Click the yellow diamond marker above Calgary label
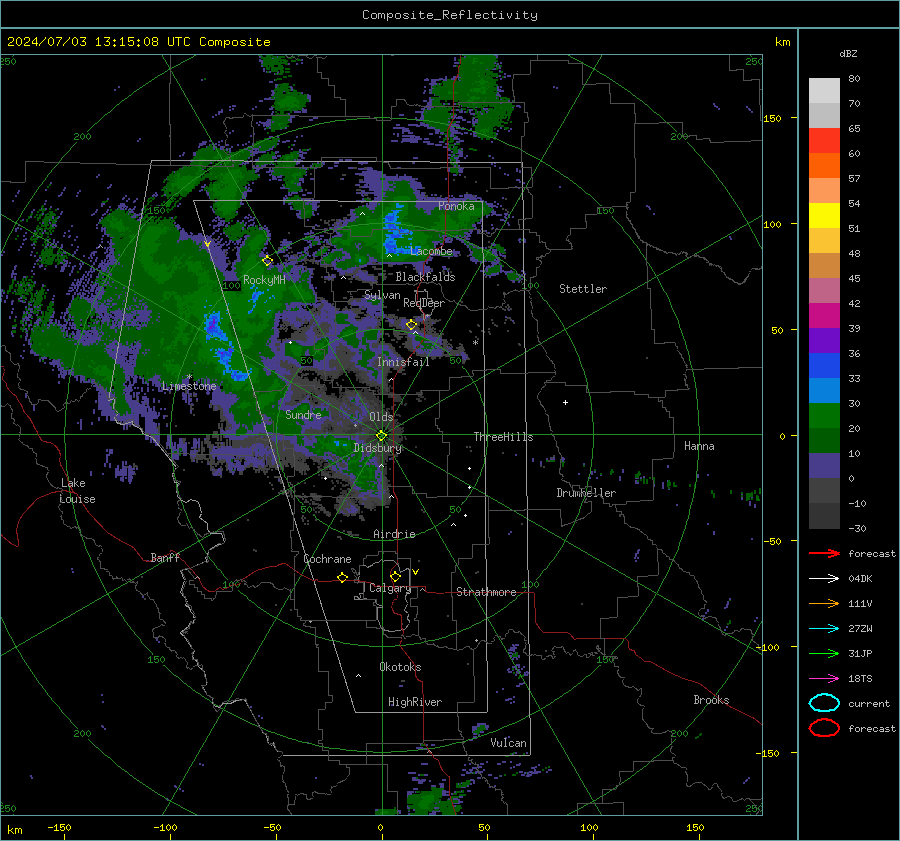Viewport: 900px width, 841px height. pos(395,576)
